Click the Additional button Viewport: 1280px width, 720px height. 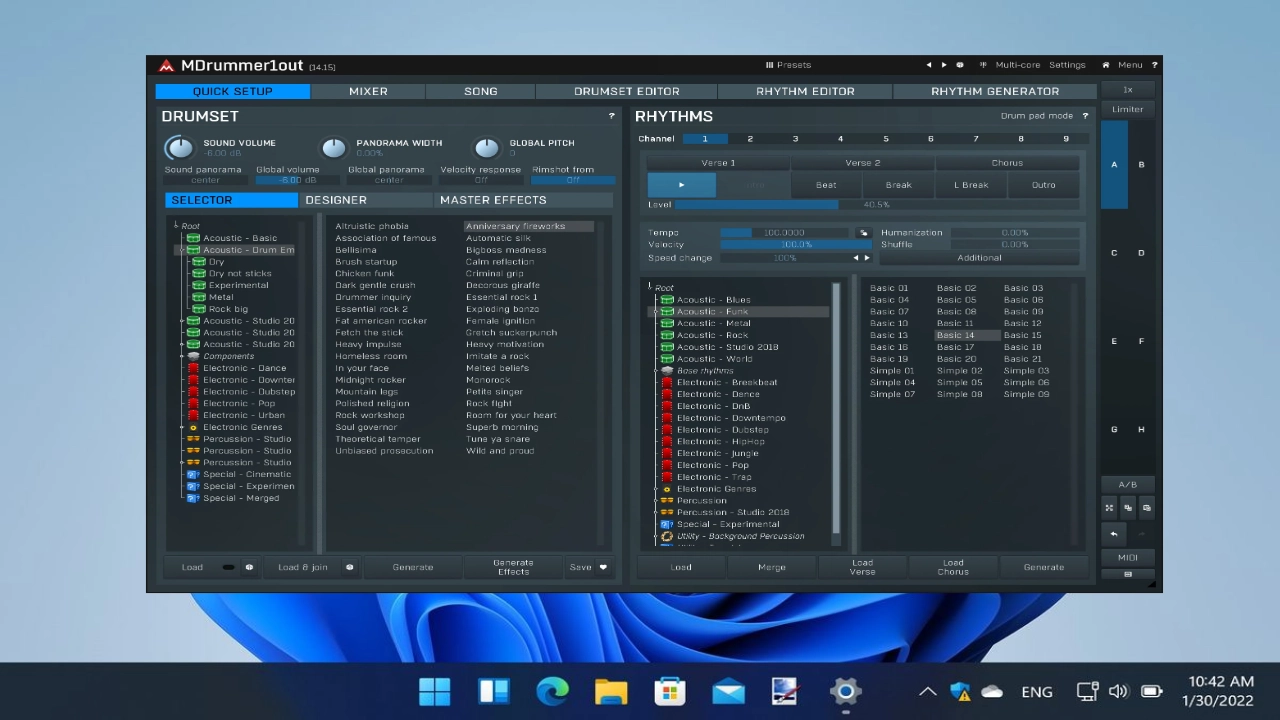pos(980,258)
